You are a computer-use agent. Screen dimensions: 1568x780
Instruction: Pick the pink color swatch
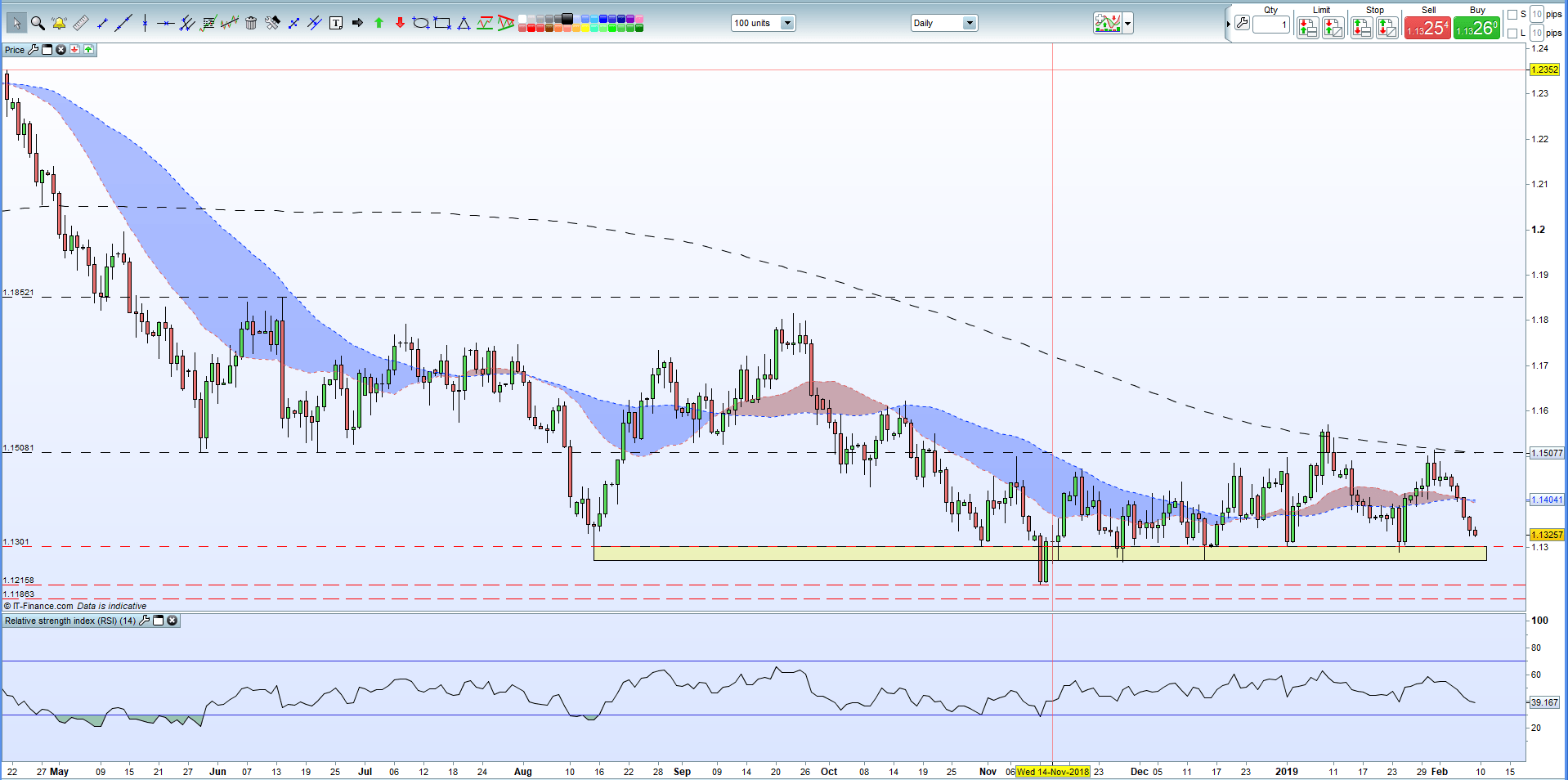pyautogui.click(x=639, y=19)
